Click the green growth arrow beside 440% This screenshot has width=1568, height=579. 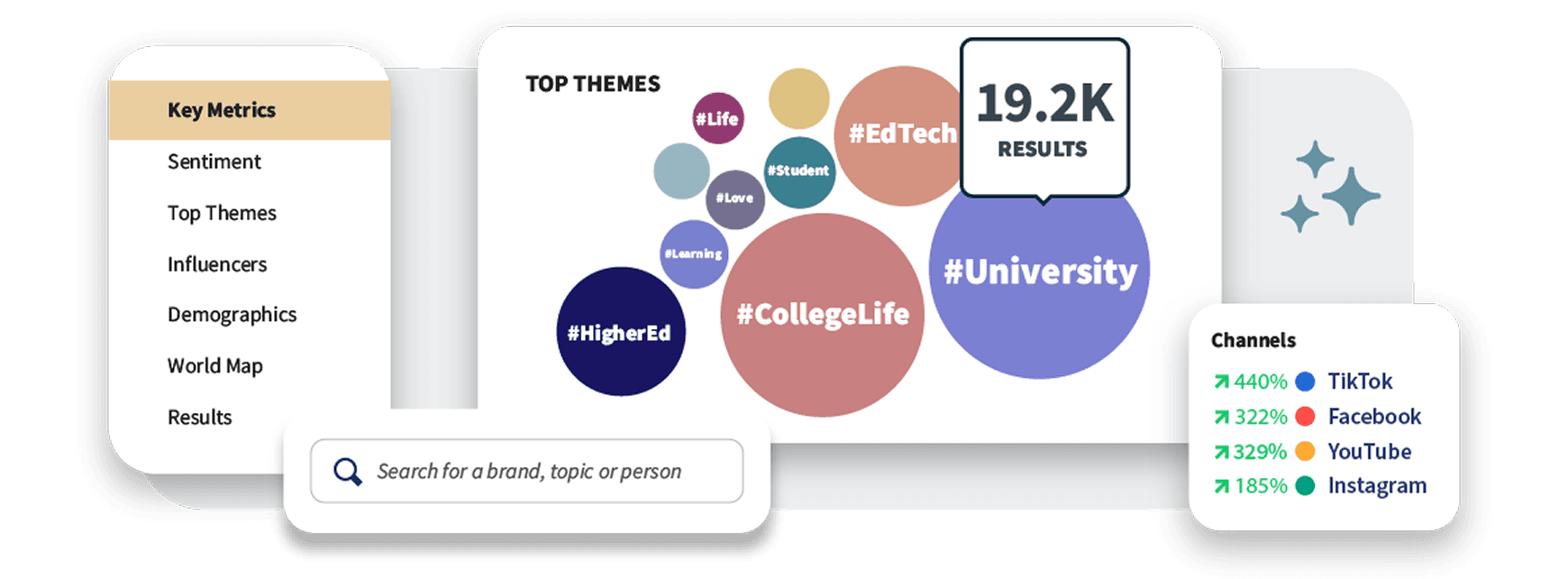coord(1223,381)
